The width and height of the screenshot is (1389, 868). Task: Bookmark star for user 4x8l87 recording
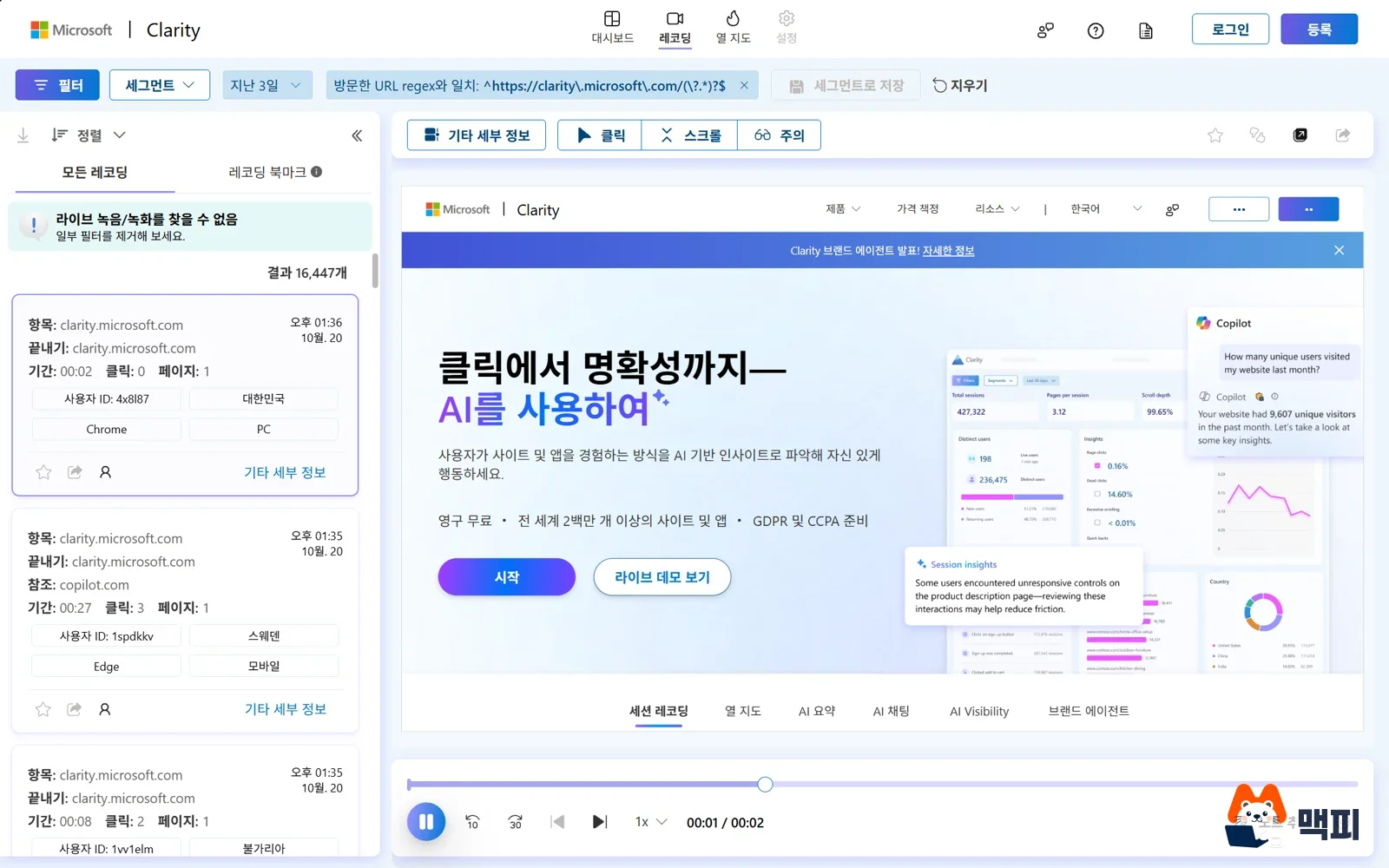[43, 472]
